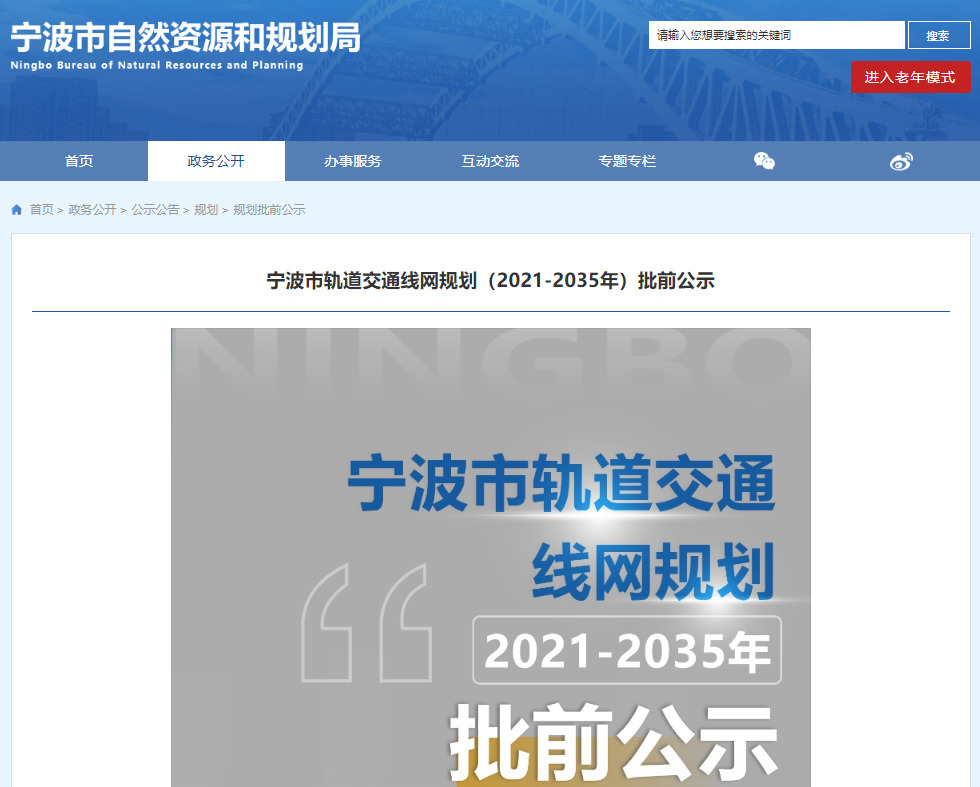Select 政务公开 navigation tab
The image size is (980, 787).
point(216,161)
